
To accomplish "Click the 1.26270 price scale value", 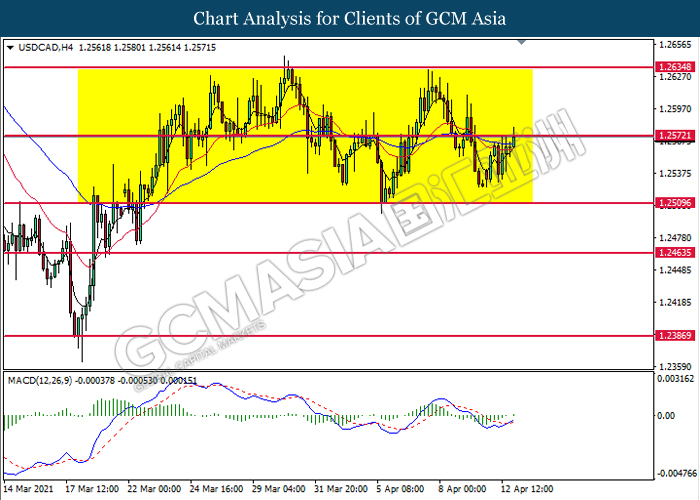I will click(675, 77).
